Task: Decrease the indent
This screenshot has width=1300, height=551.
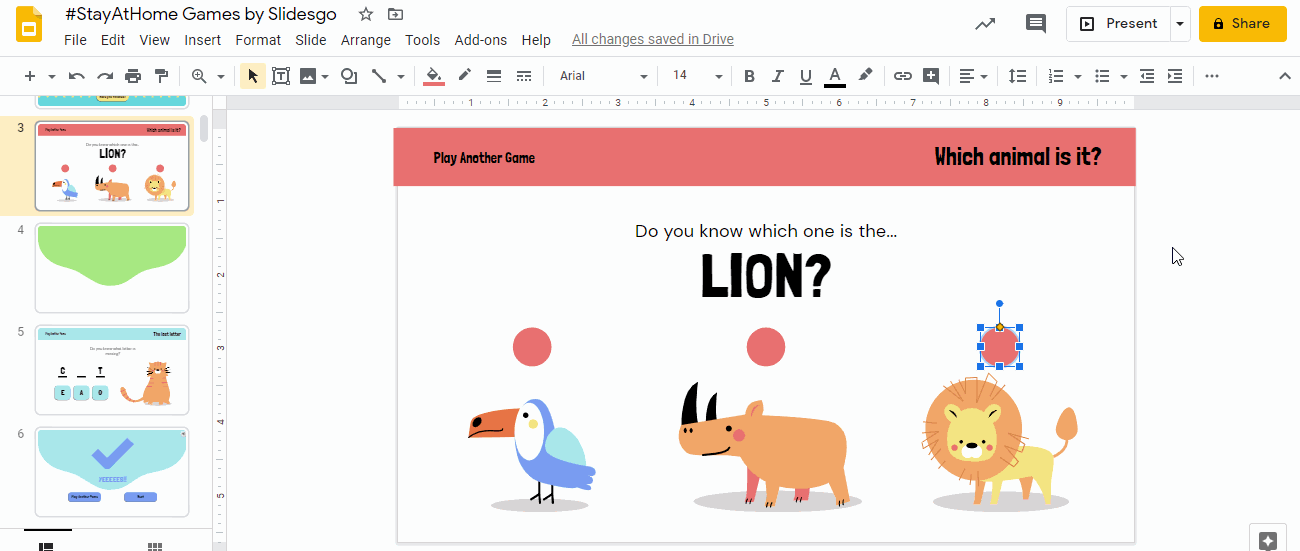Action: point(1147,76)
